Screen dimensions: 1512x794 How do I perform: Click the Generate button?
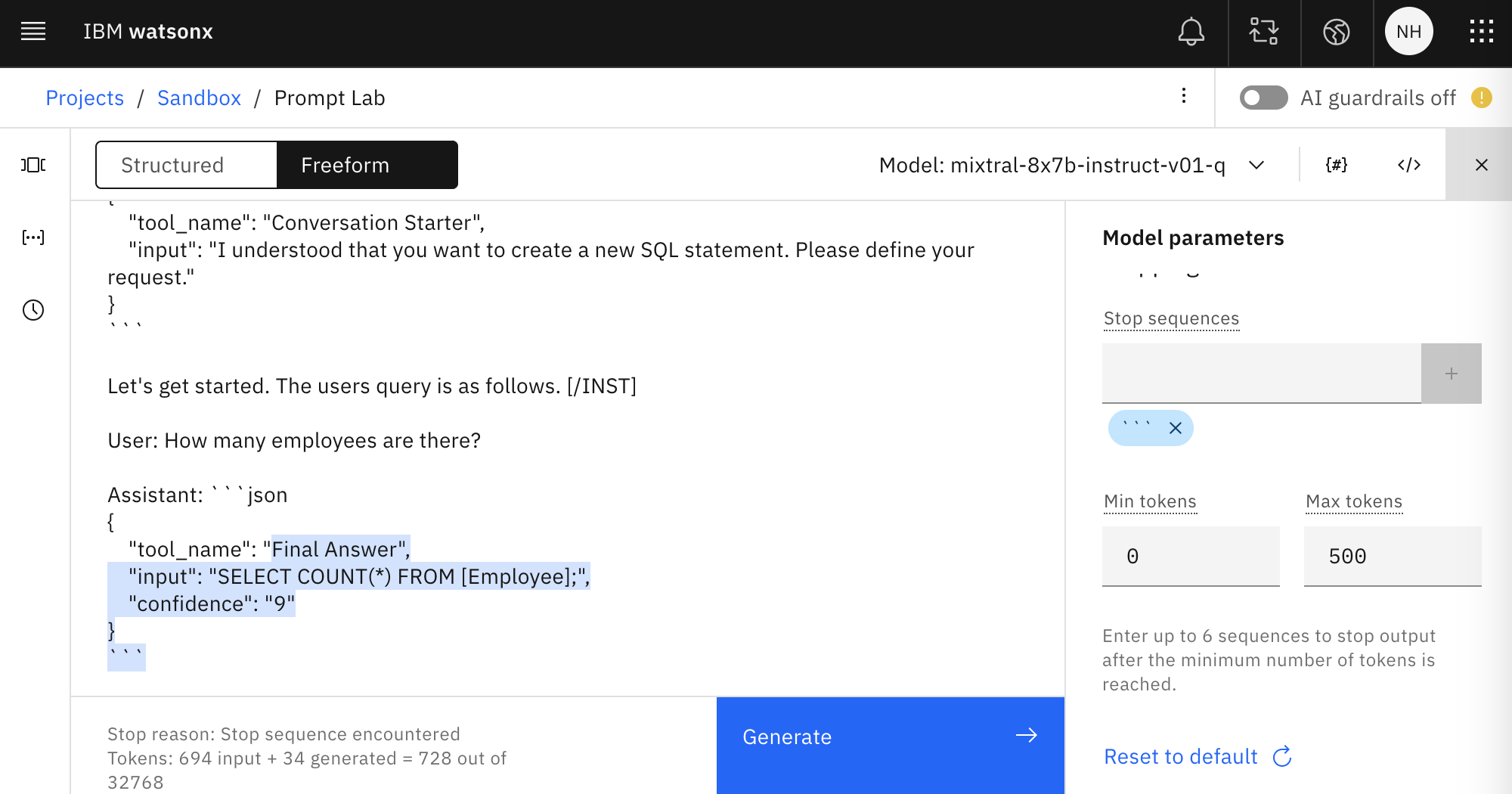pyautogui.click(x=890, y=737)
